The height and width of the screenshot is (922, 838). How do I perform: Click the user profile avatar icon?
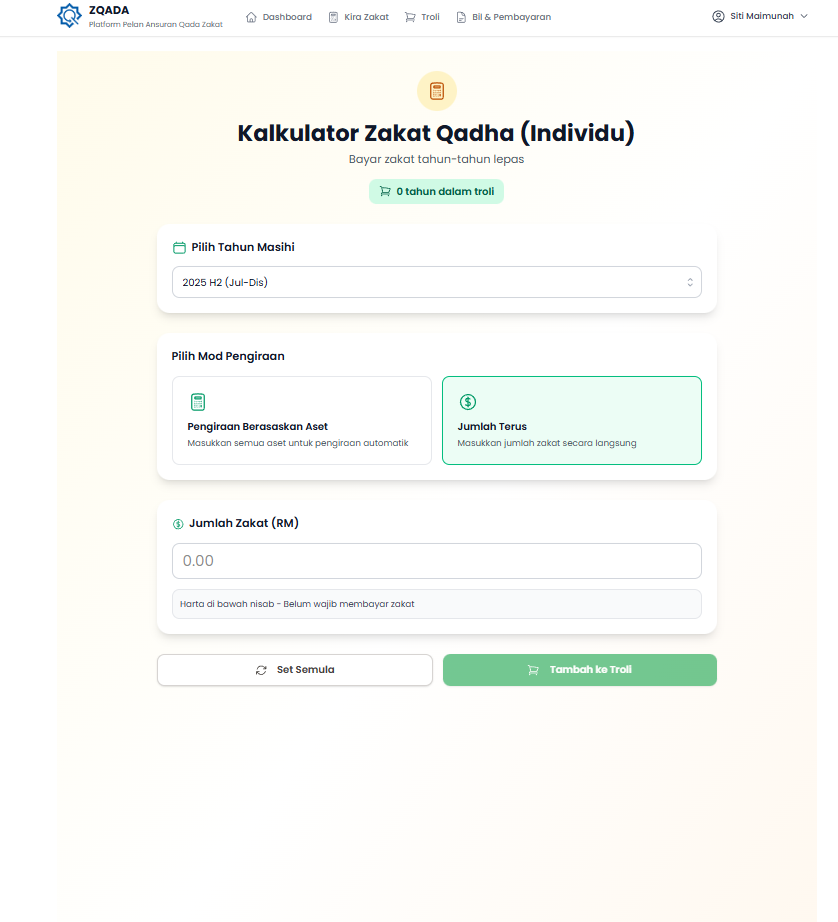[x=718, y=16]
